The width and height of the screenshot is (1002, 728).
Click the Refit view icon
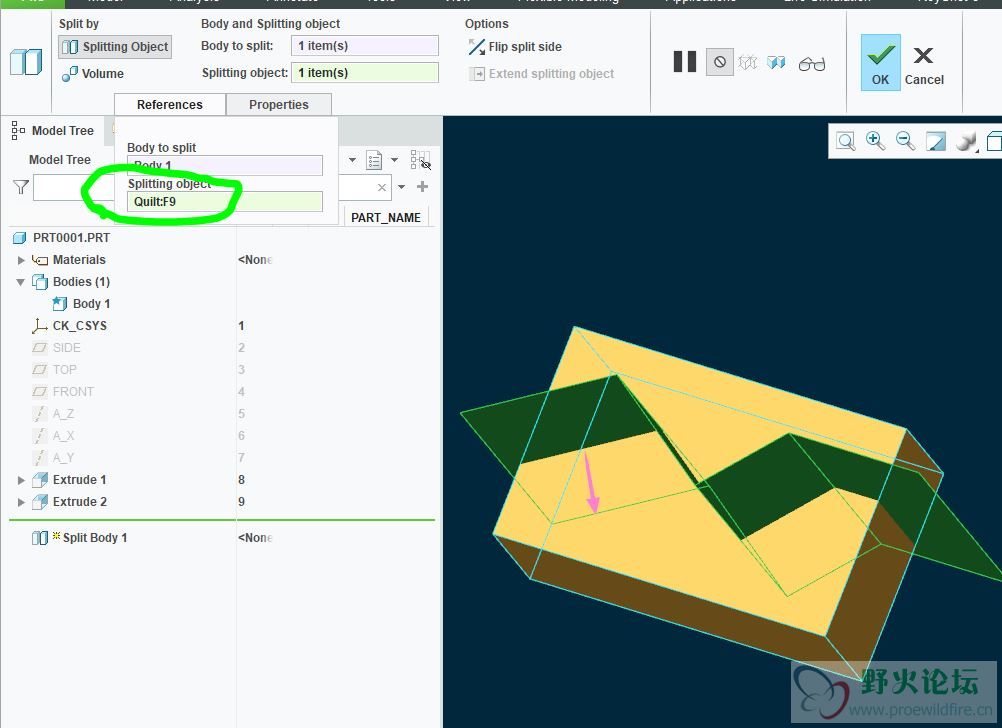[845, 141]
